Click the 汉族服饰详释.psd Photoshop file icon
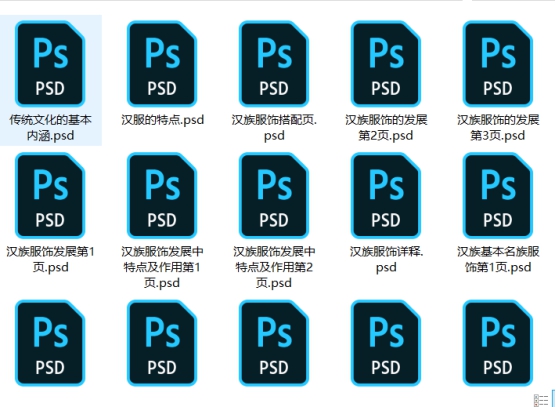This screenshot has height=407, width=556. point(386,195)
